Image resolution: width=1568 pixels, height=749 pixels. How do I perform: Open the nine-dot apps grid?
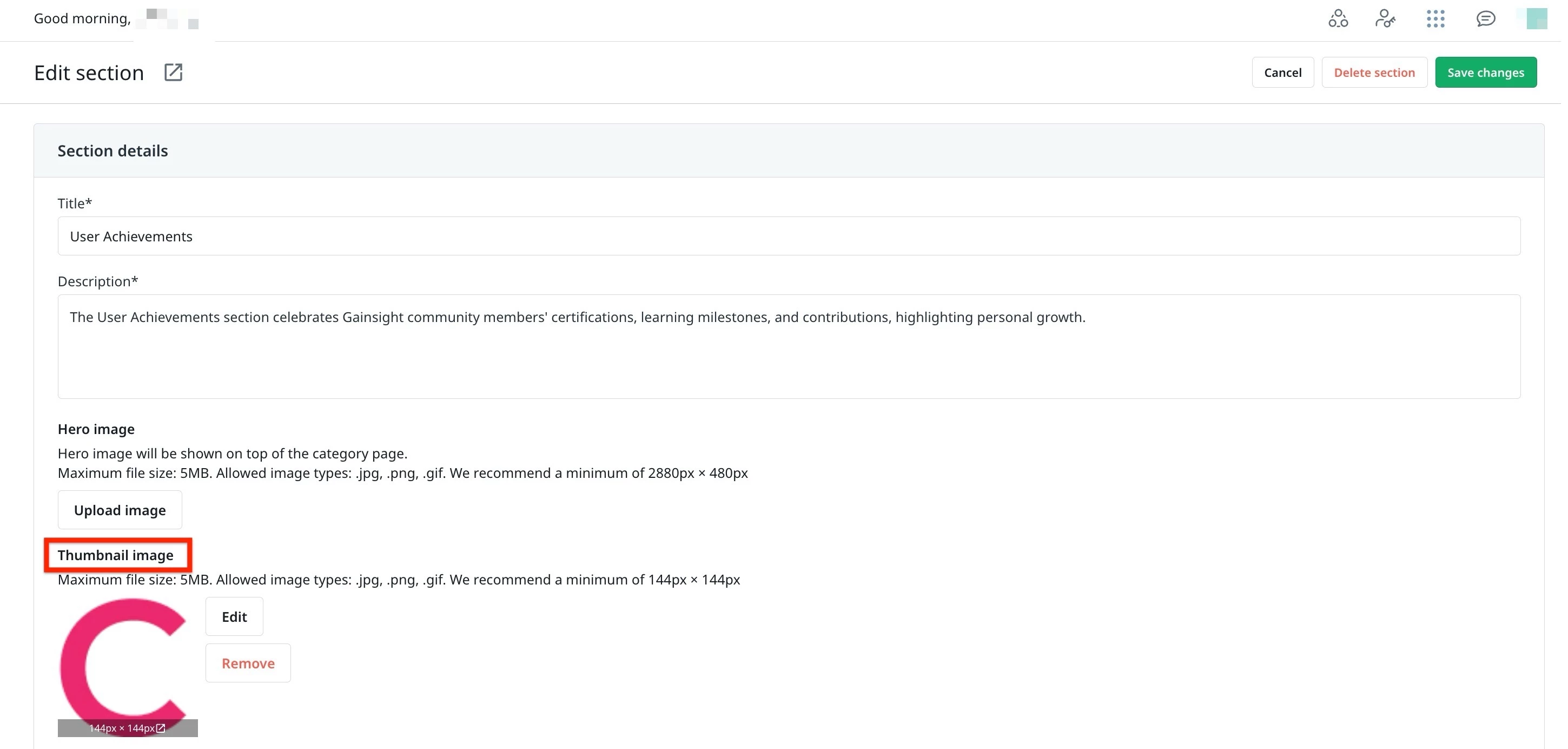coord(1435,19)
